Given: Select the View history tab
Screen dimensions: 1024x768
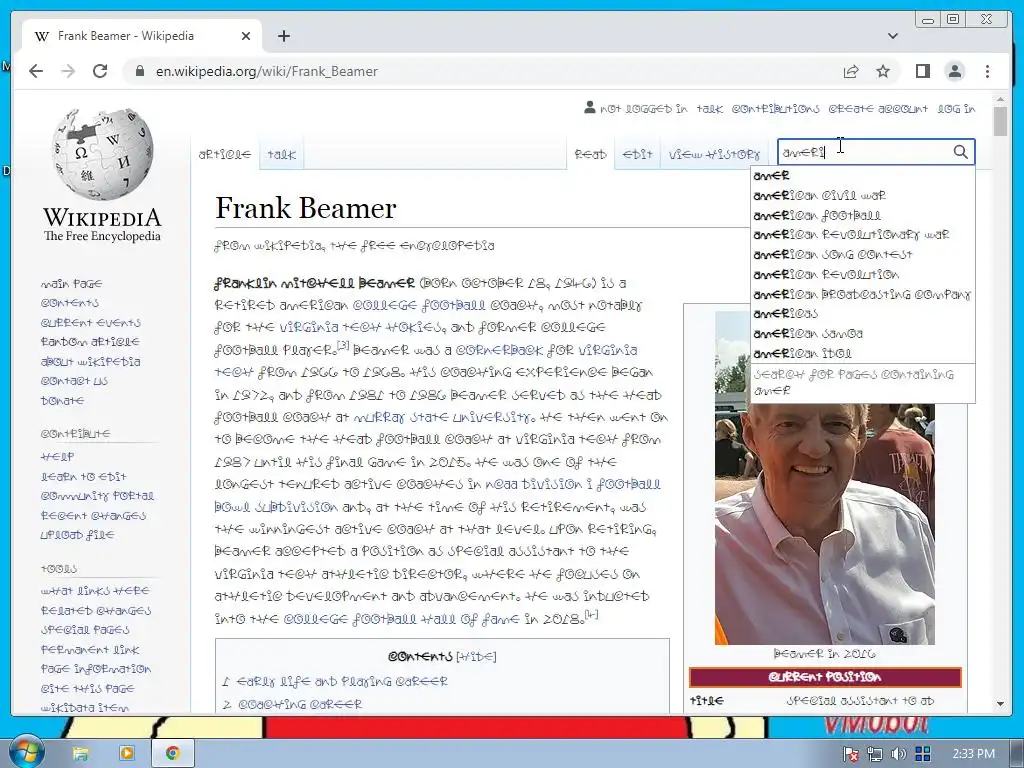Looking at the screenshot, I should [x=714, y=155].
